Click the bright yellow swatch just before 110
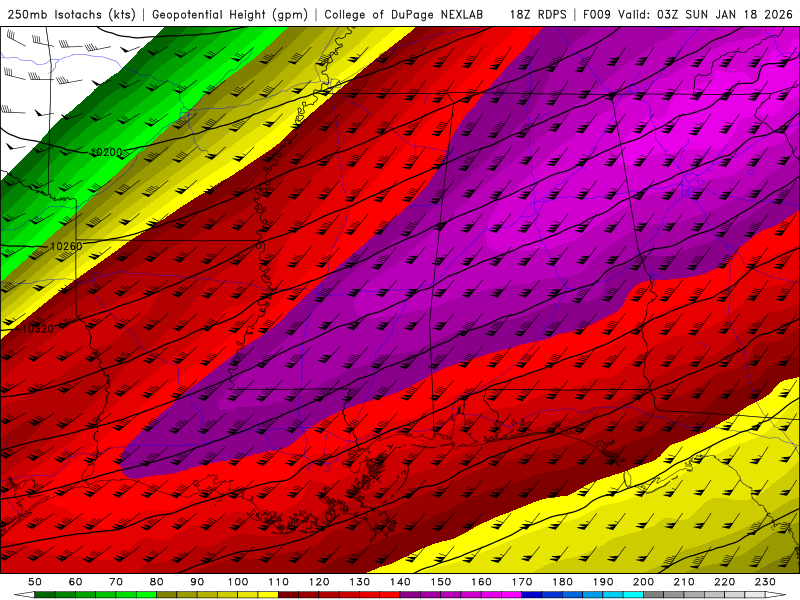This screenshot has height=600, width=800. [268, 595]
